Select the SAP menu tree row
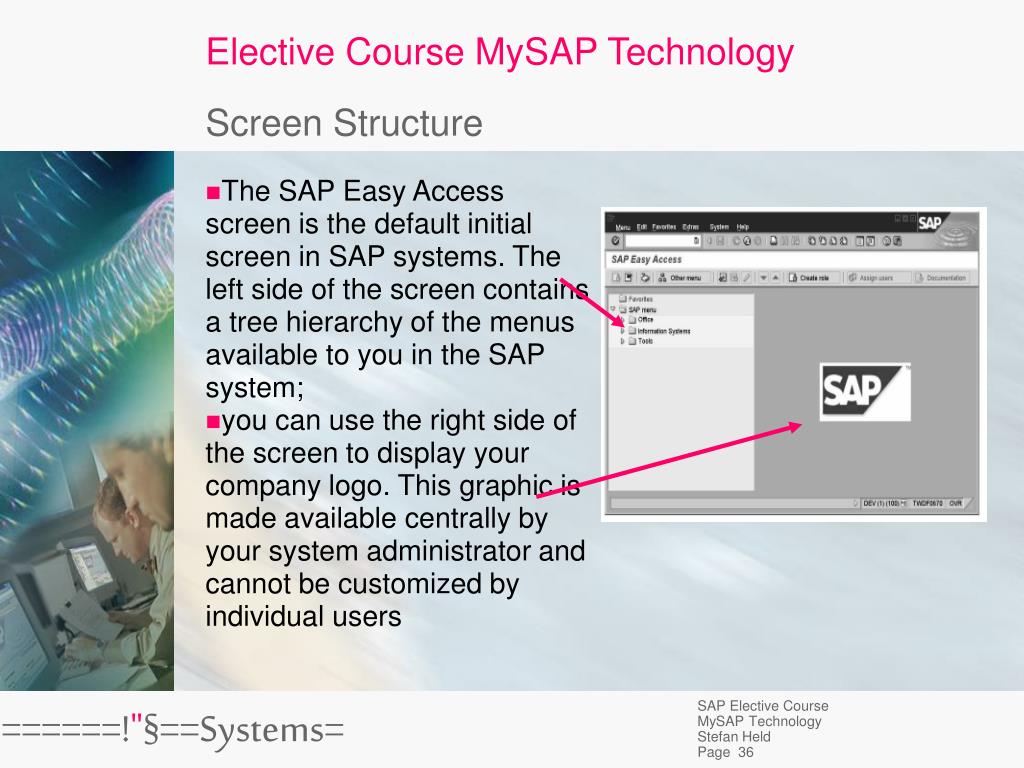Image resolution: width=1024 pixels, height=768 pixels. tap(637, 310)
